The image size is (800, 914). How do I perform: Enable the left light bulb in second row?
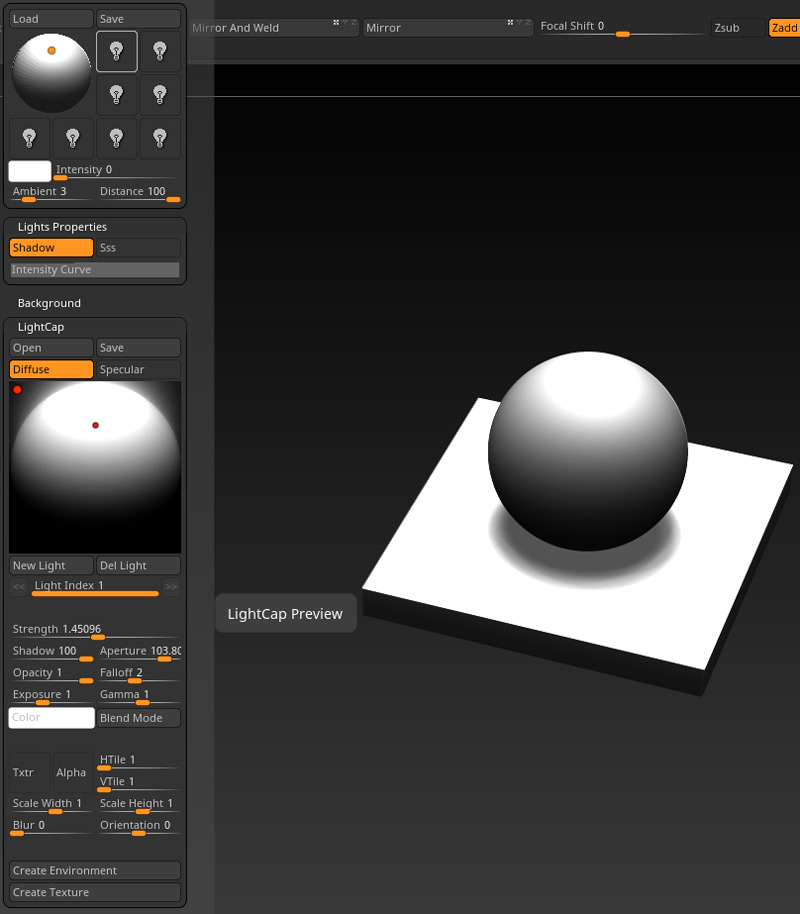click(116, 95)
